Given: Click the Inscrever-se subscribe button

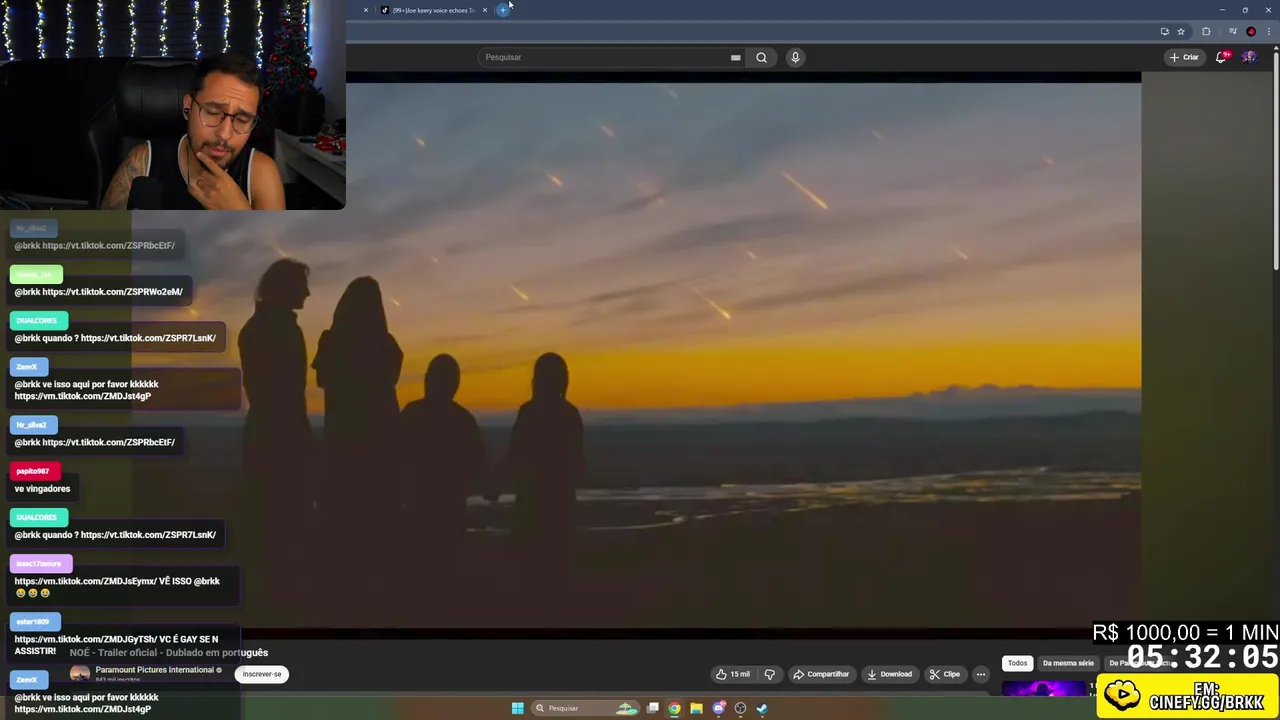Looking at the screenshot, I should click(x=262, y=674).
